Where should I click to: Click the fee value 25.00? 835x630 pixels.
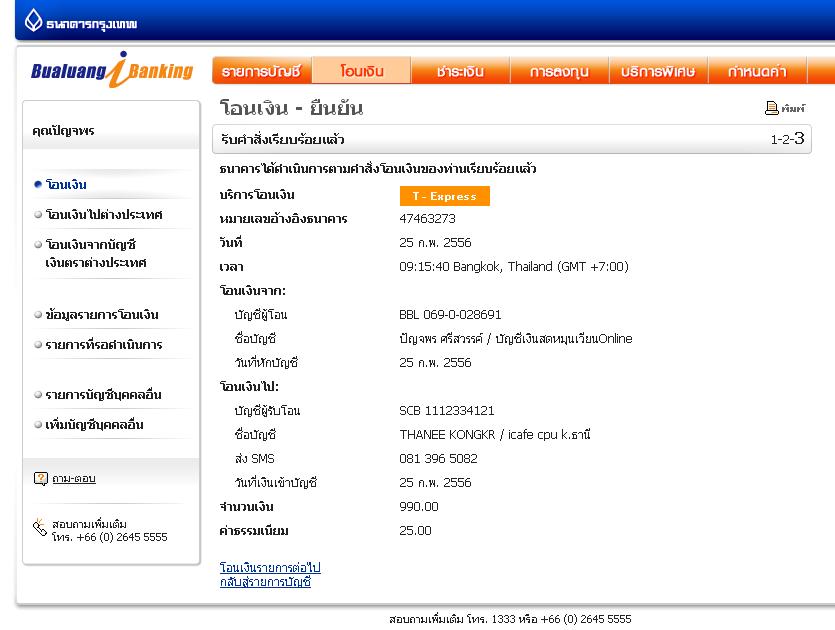415,531
